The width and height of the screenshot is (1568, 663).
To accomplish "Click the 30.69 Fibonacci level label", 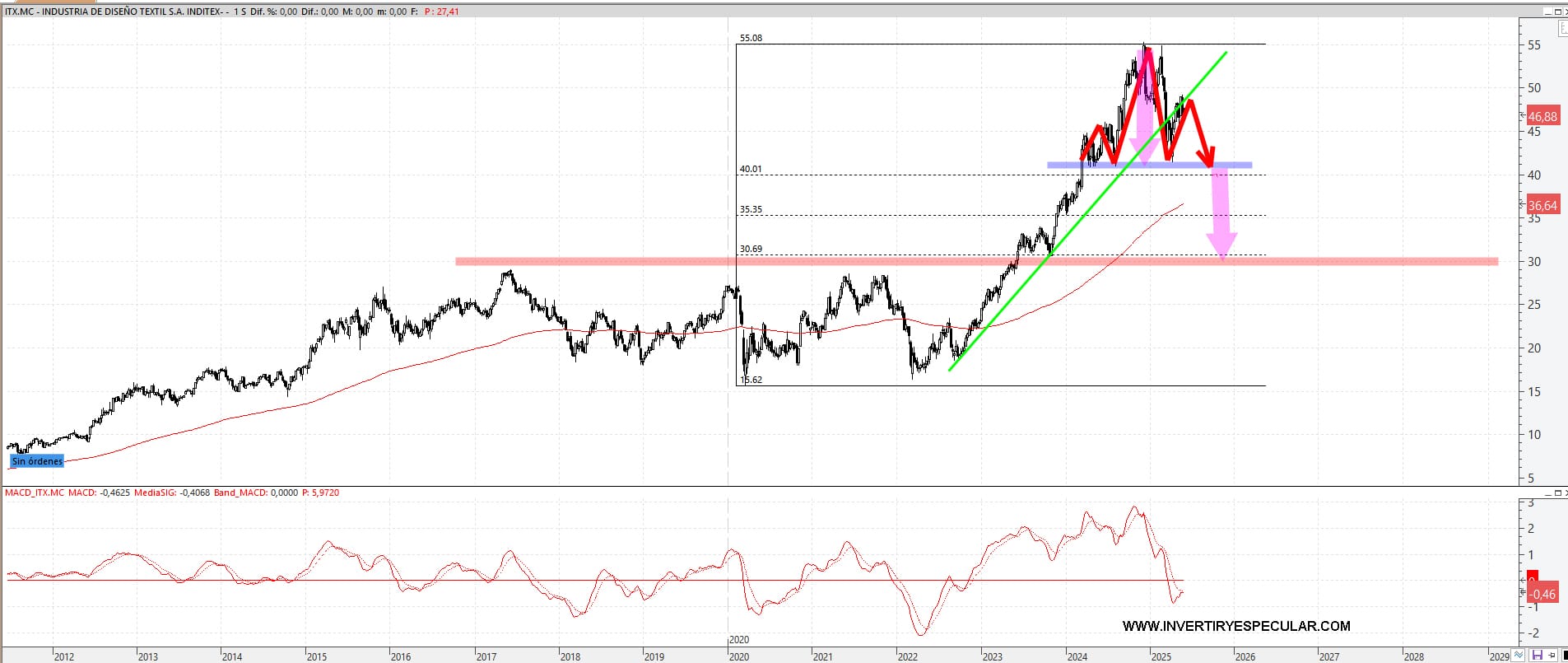I will 751,249.
